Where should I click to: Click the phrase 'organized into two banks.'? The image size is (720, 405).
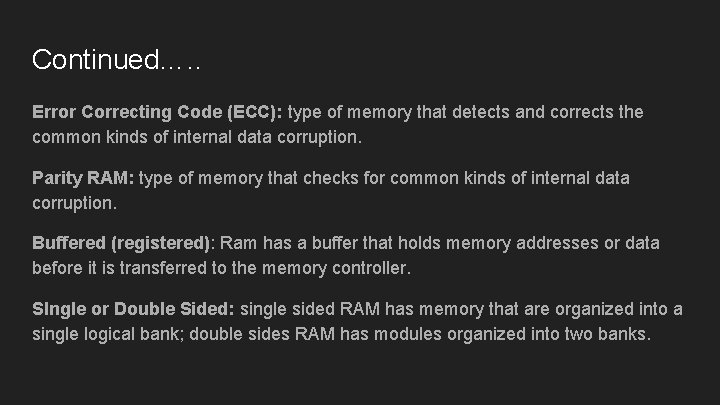pyautogui.click(x=528, y=332)
